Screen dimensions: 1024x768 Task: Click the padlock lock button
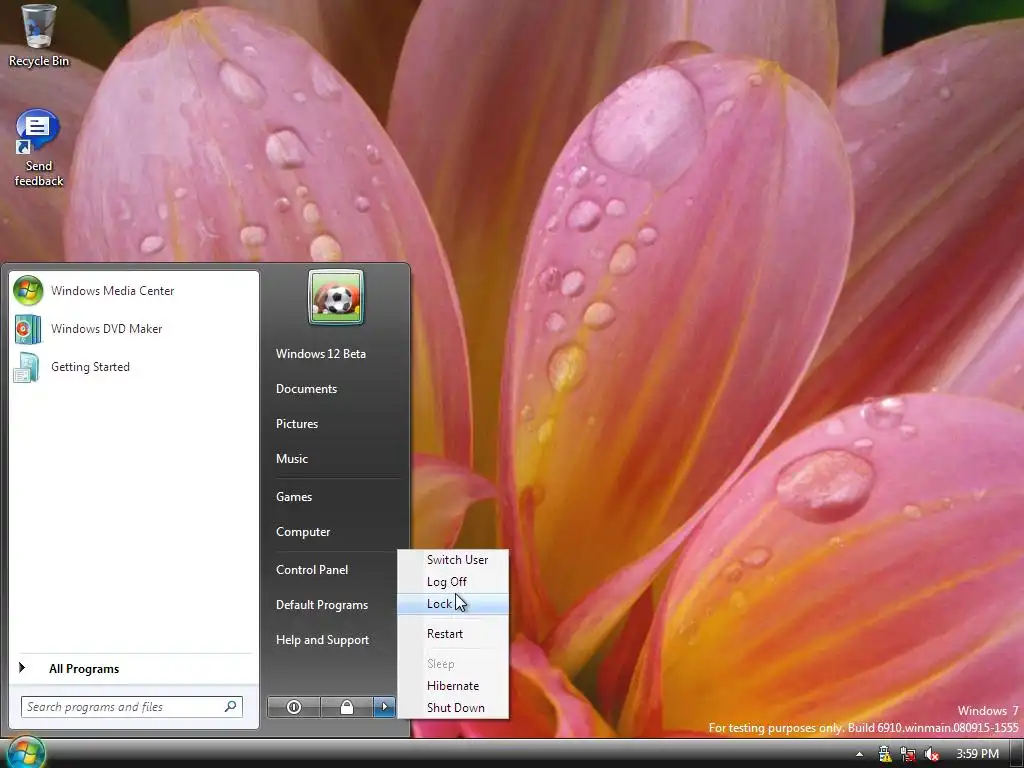pyautogui.click(x=347, y=707)
